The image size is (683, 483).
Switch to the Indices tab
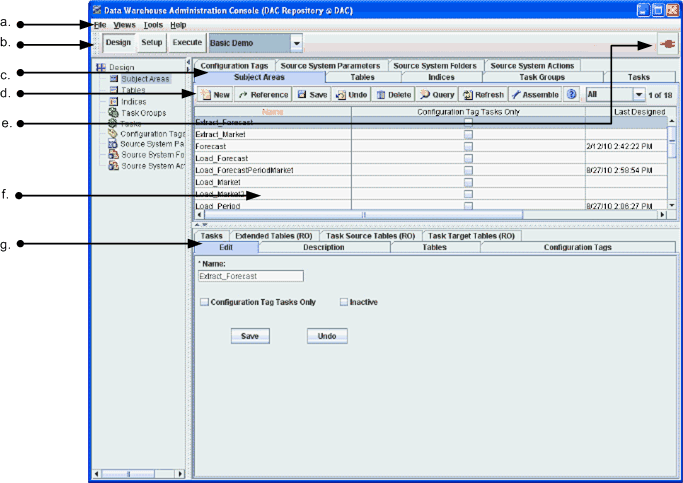(441, 77)
